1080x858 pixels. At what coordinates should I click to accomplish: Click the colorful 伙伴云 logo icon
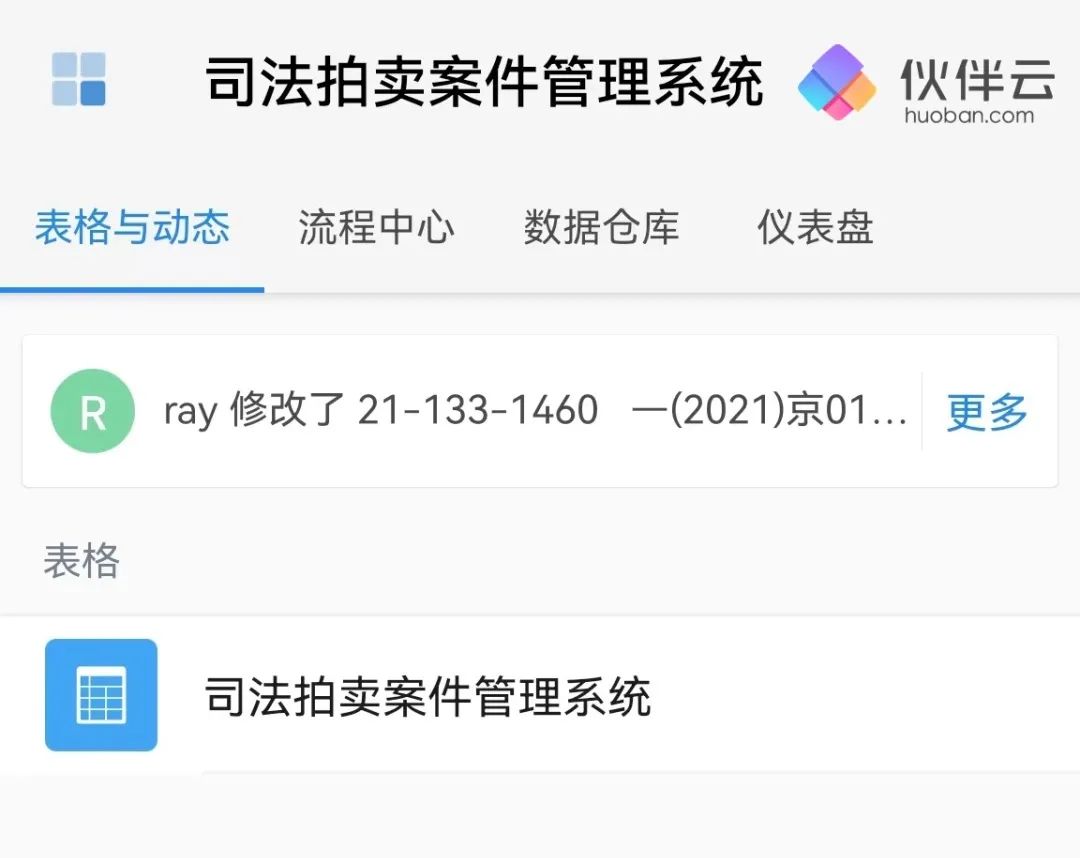tap(837, 82)
